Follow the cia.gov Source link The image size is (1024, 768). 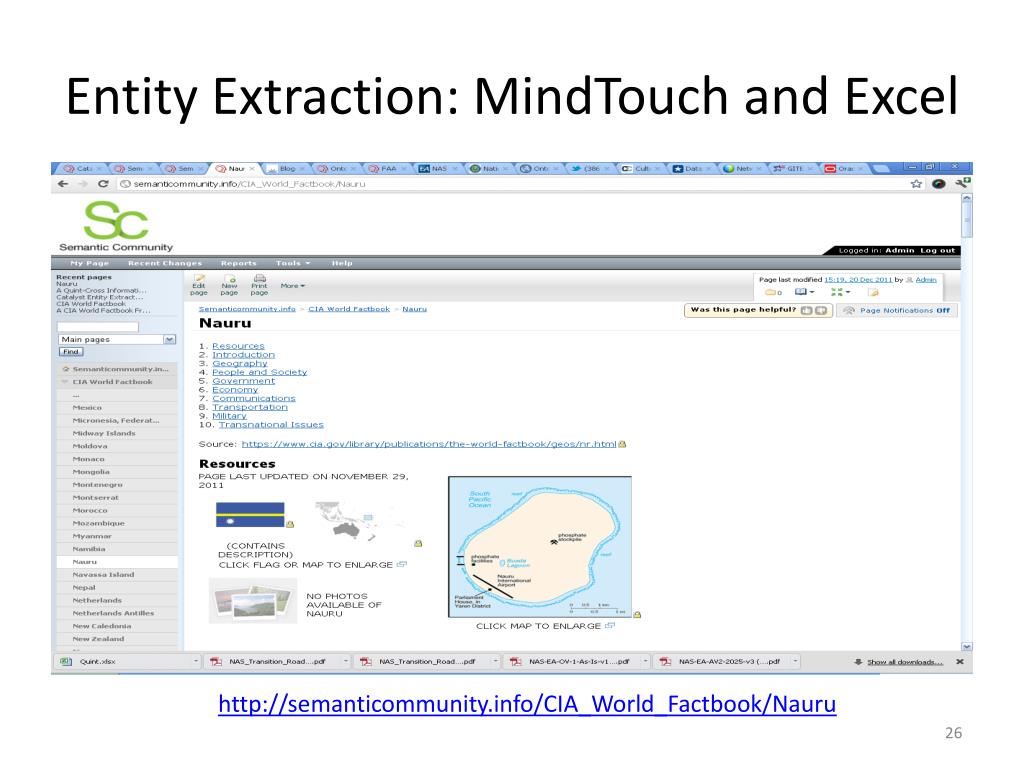[x=429, y=444]
